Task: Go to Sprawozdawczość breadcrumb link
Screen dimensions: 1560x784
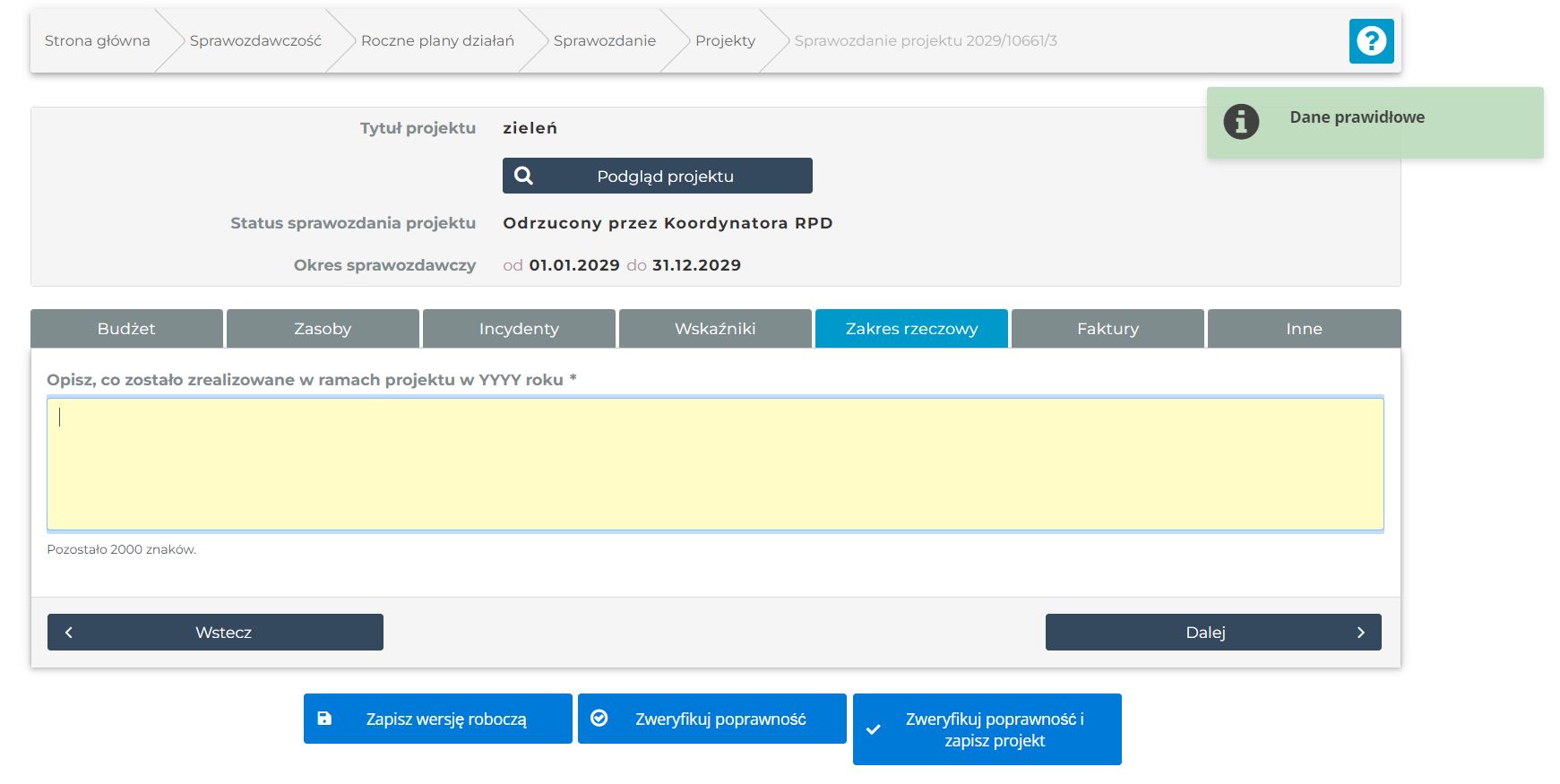Action: click(x=255, y=41)
